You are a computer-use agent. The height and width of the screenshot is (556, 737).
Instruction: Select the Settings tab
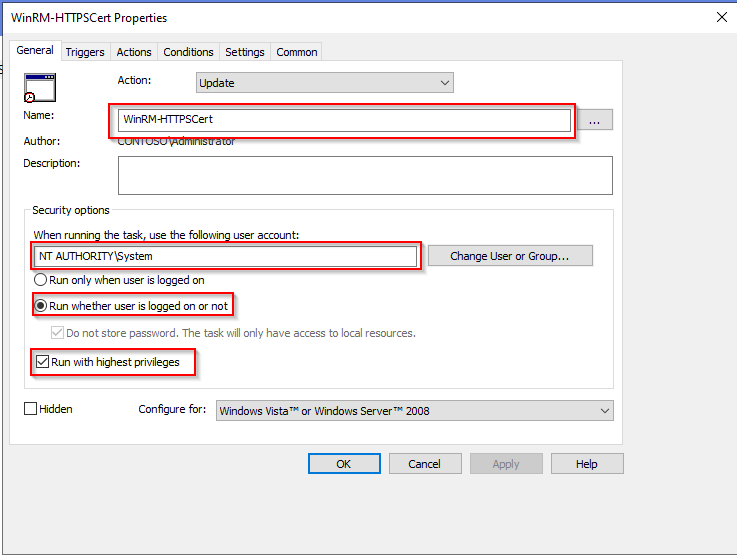pyautogui.click(x=245, y=52)
